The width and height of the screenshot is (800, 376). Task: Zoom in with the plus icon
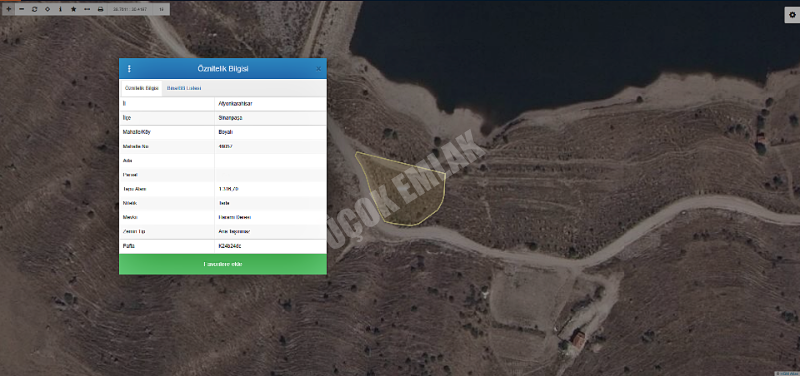point(9,9)
